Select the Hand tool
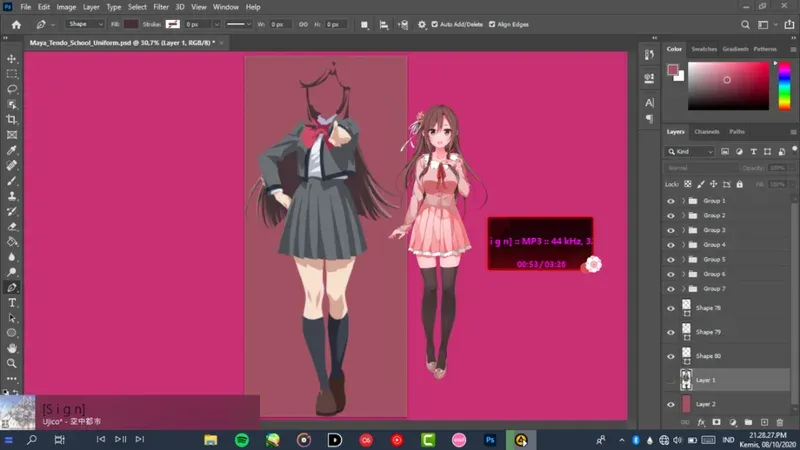The image size is (800, 450). tap(12, 348)
